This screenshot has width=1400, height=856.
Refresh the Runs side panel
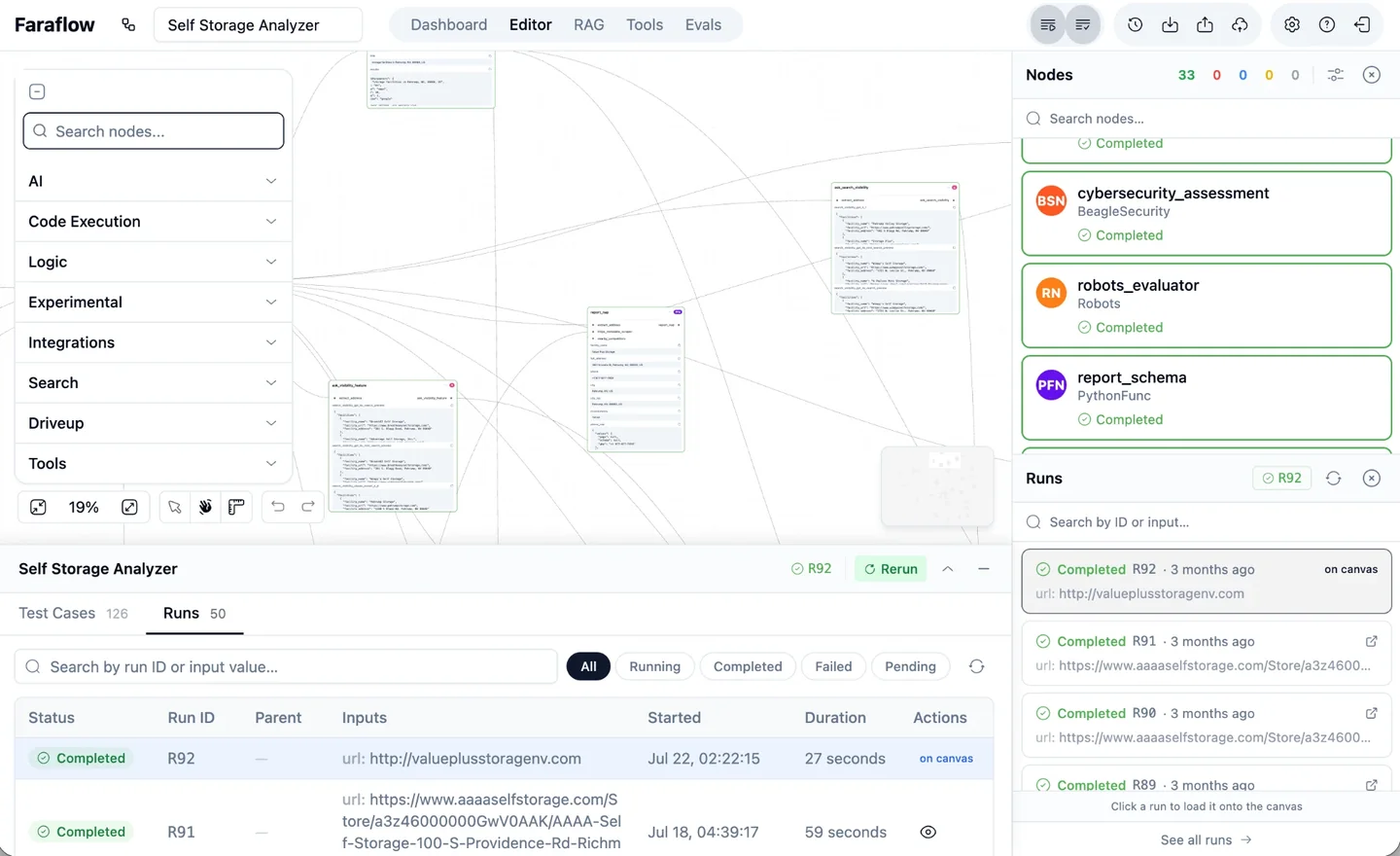[x=1334, y=479]
